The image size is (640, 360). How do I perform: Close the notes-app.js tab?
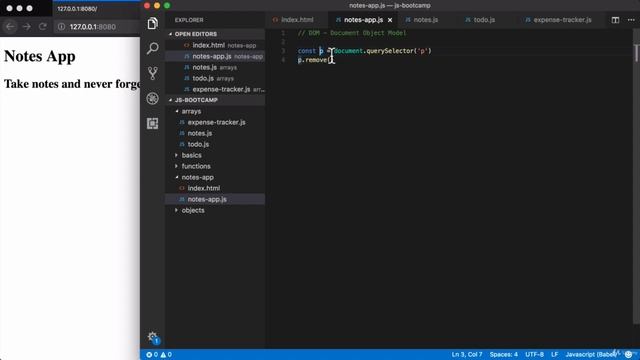pos(390,20)
